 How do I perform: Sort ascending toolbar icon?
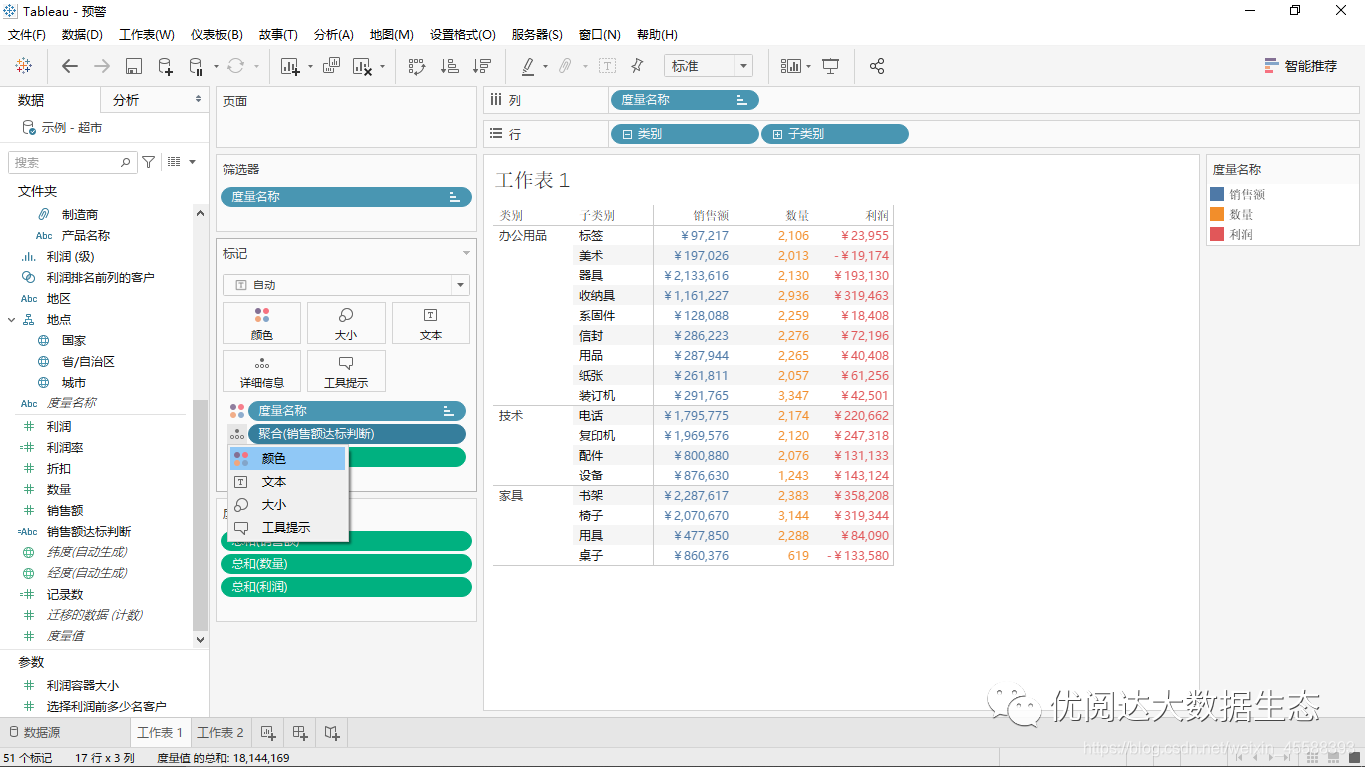pyautogui.click(x=450, y=66)
